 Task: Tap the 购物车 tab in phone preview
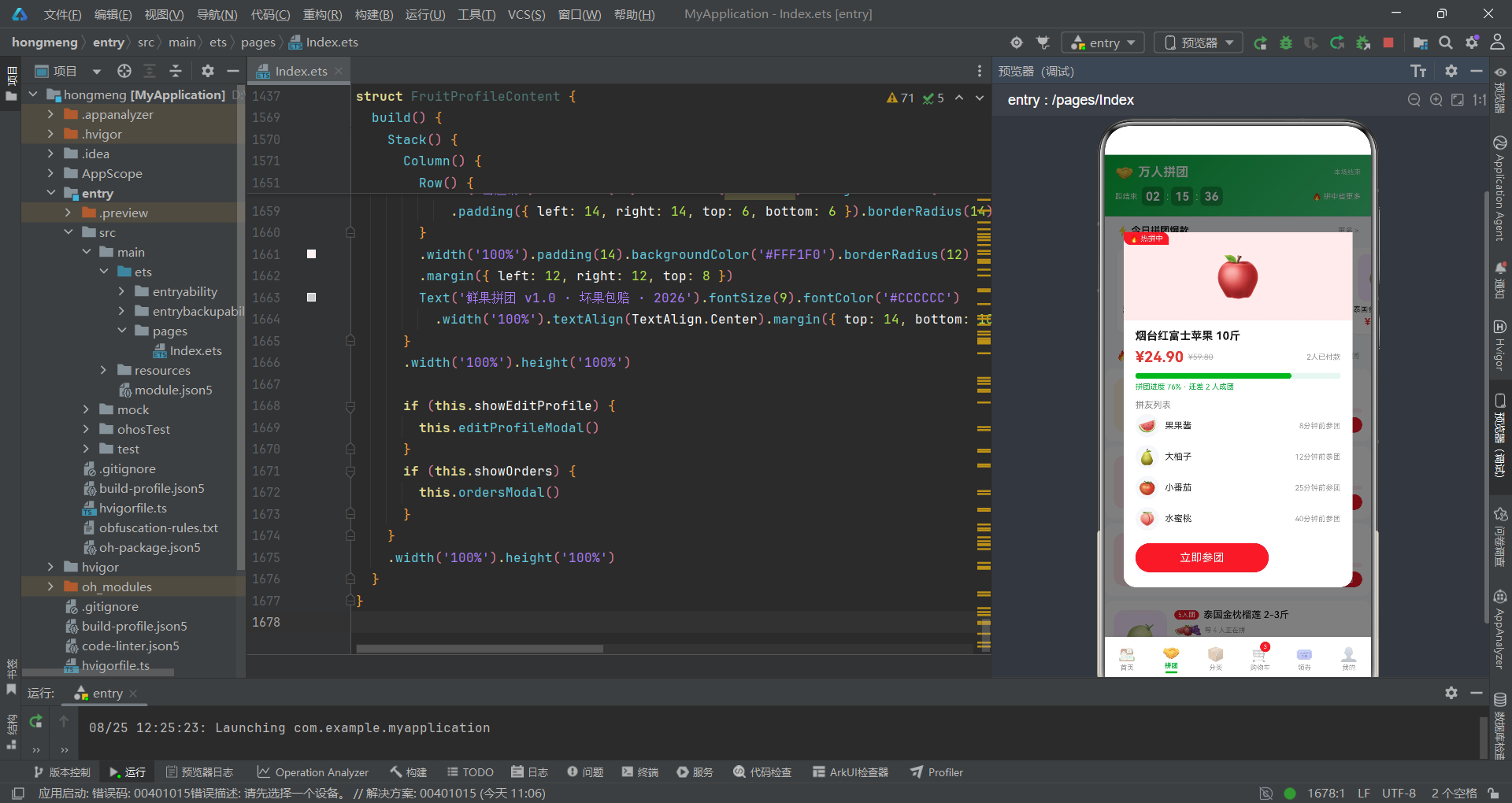(1259, 659)
